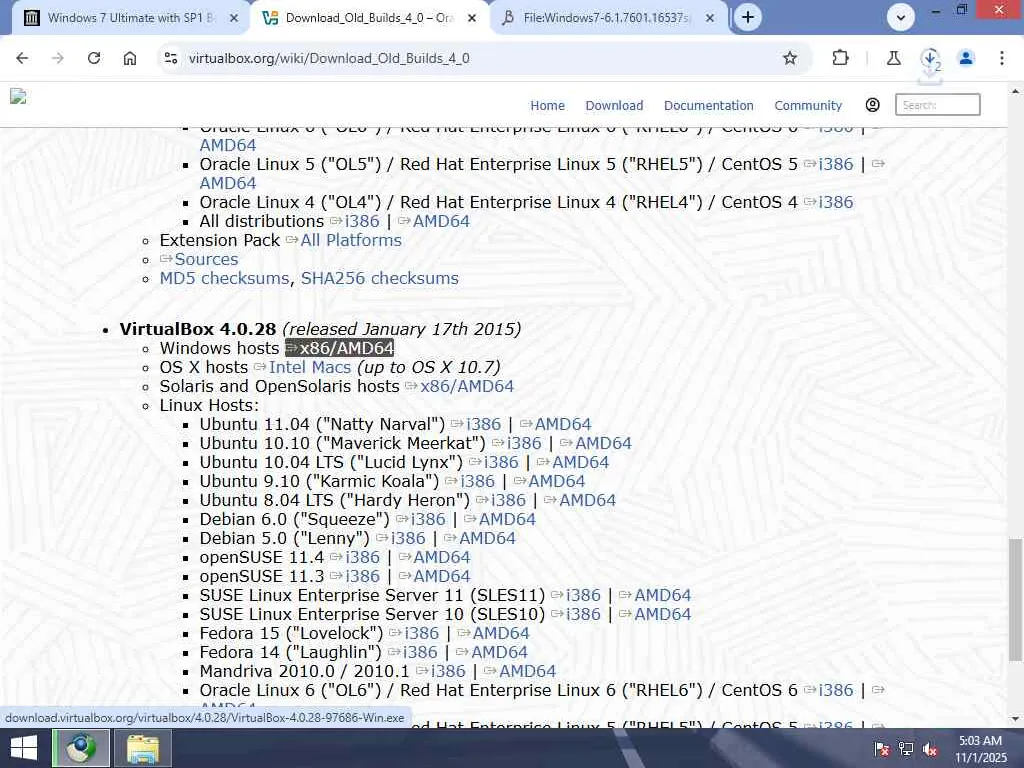Viewport: 1024px width, 768px height.
Task: Open a new tab with plus button
Action: pos(748,17)
